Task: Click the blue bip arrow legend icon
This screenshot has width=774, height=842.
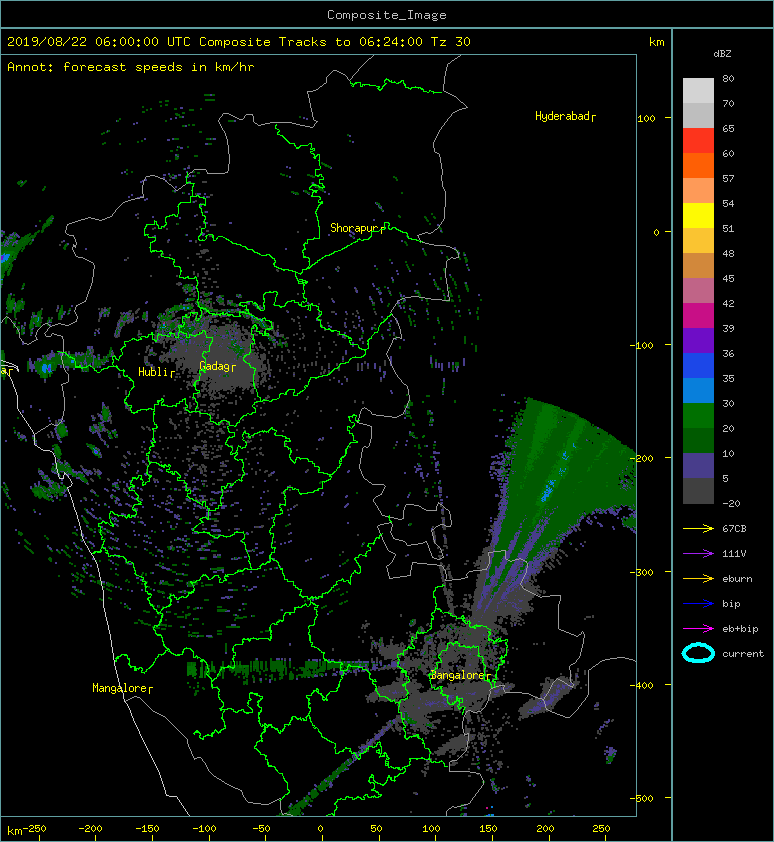Action: [698, 604]
